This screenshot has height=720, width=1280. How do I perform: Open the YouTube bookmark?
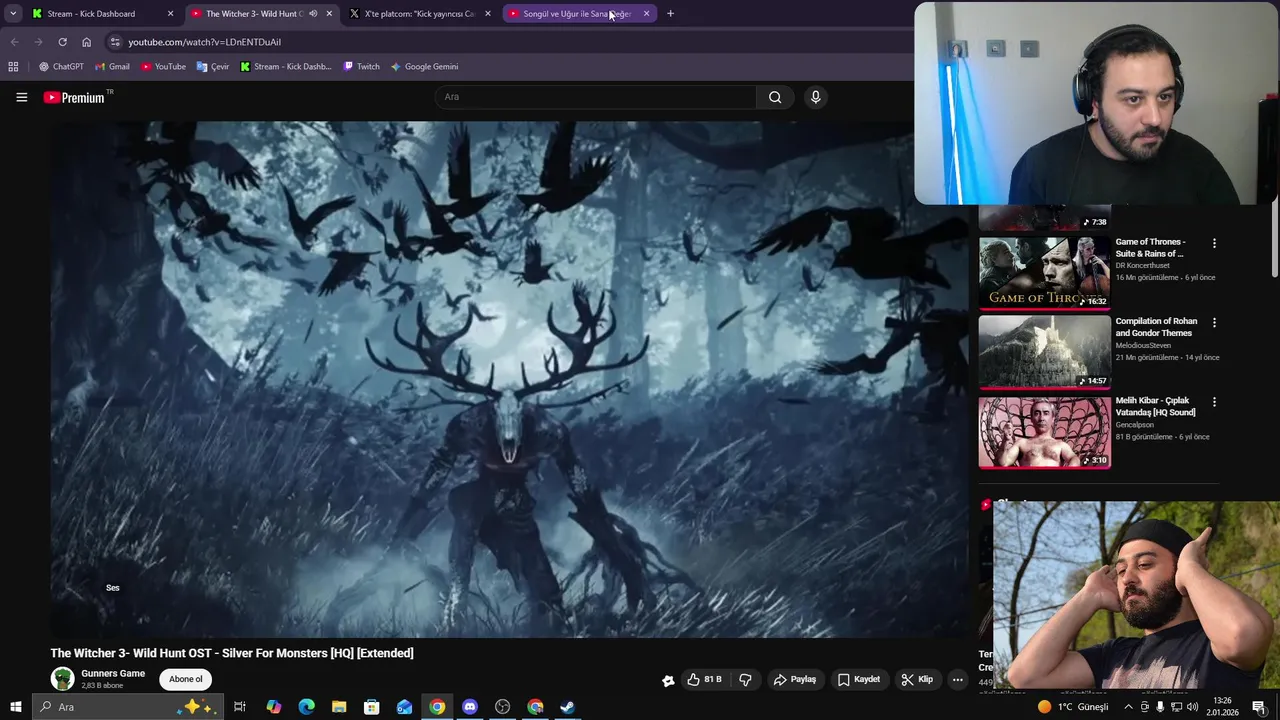163,67
